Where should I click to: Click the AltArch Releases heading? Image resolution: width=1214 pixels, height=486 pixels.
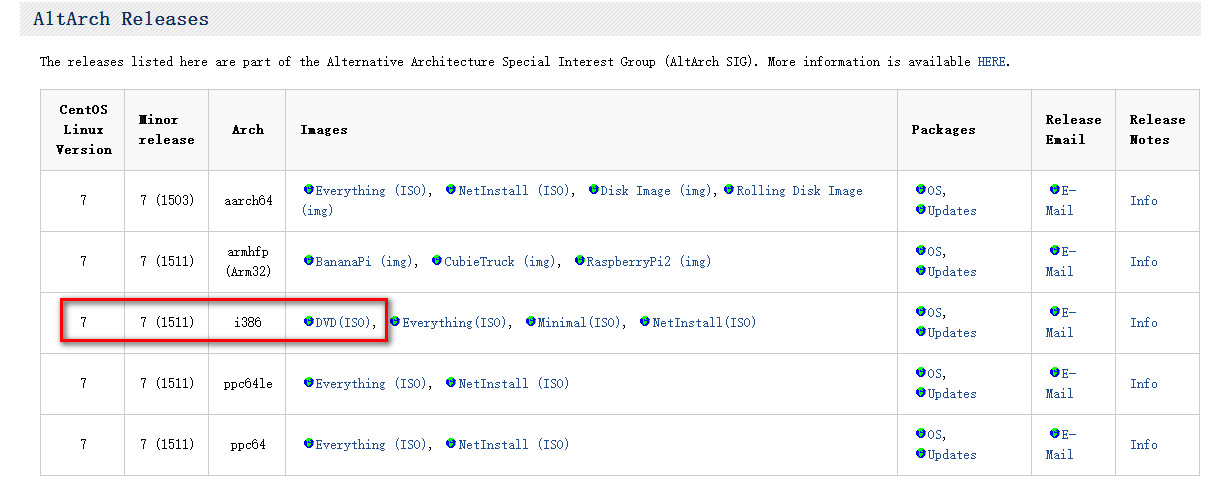tap(121, 19)
